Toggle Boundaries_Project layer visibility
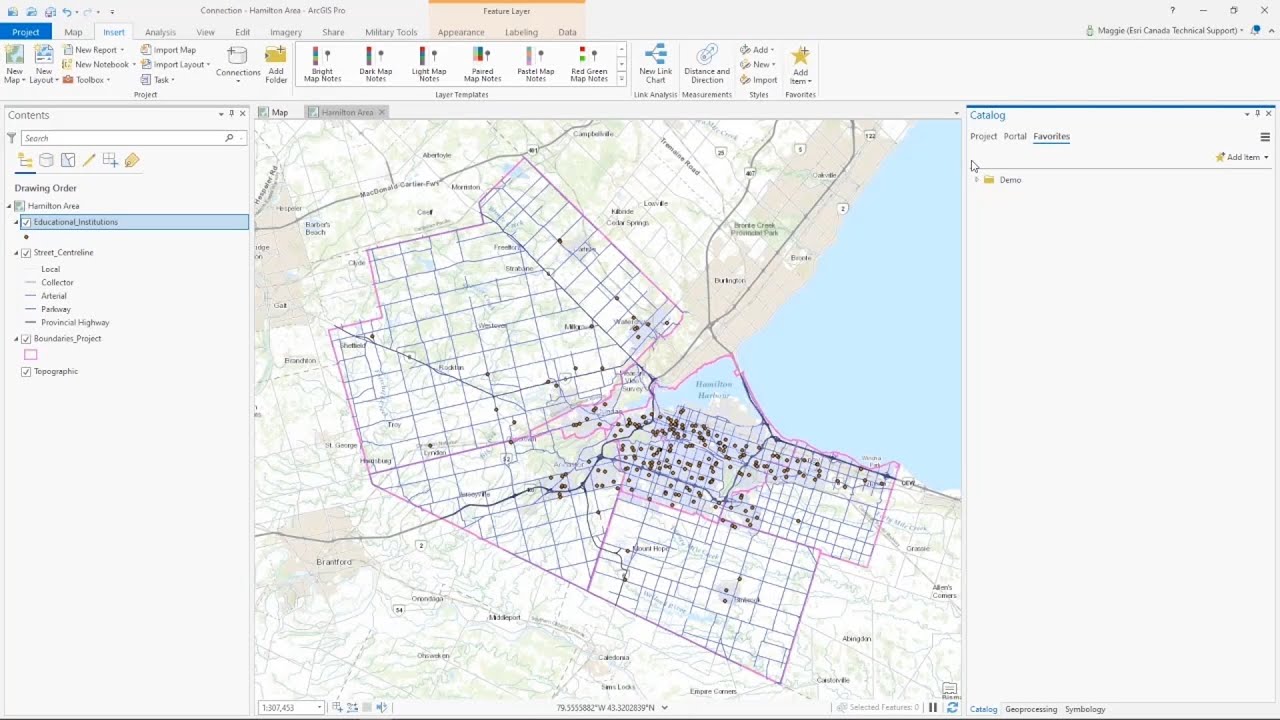Viewport: 1280px width, 720px height. click(26, 339)
